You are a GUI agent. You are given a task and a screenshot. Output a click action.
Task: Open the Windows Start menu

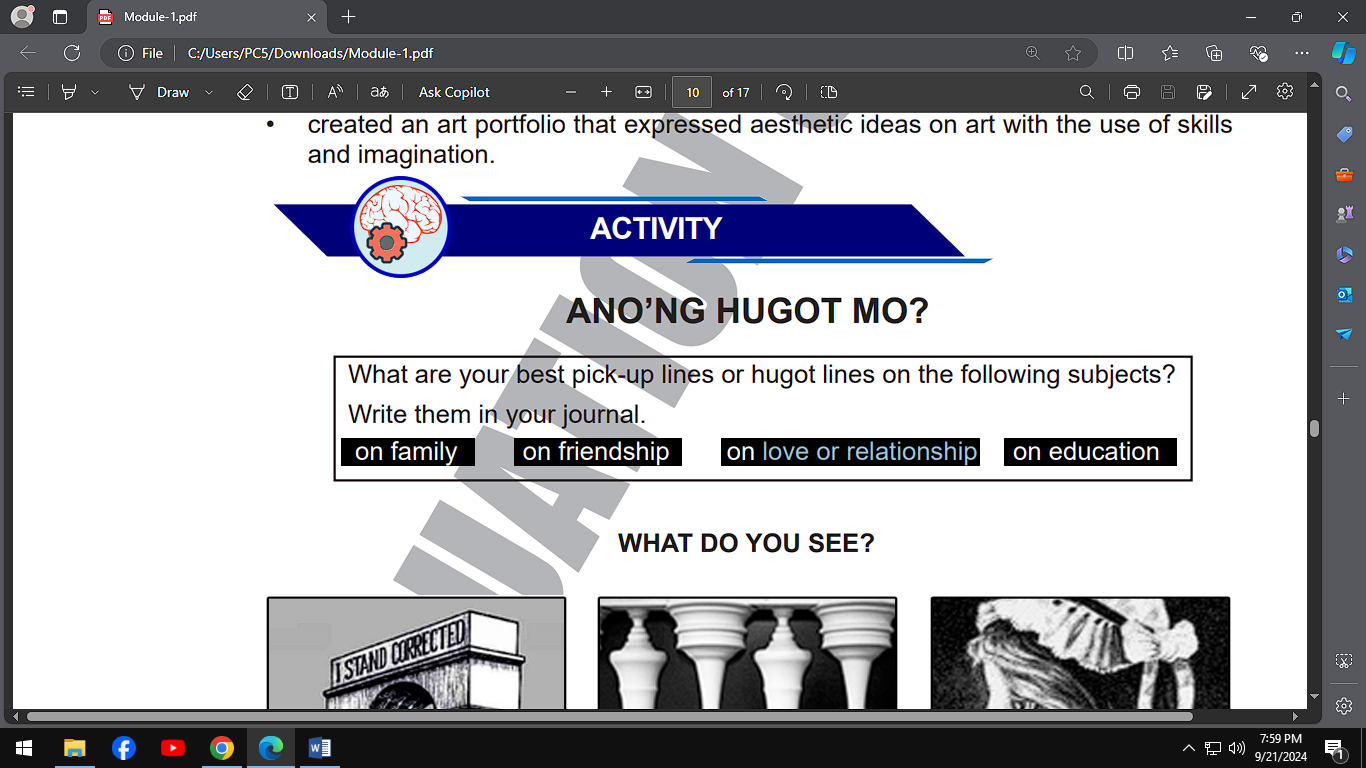[x=24, y=747]
